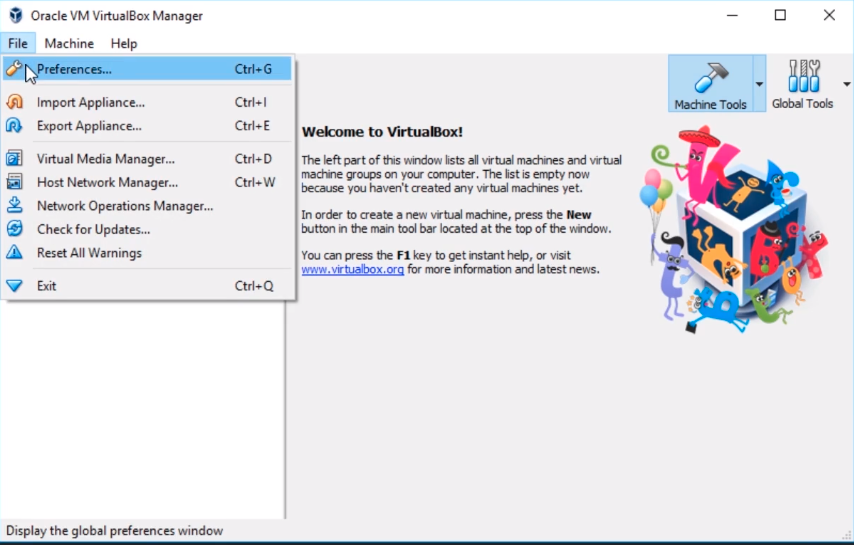Select the Machine Tools button
Image resolution: width=854 pixels, height=545 pixels.
pos(710,84)
